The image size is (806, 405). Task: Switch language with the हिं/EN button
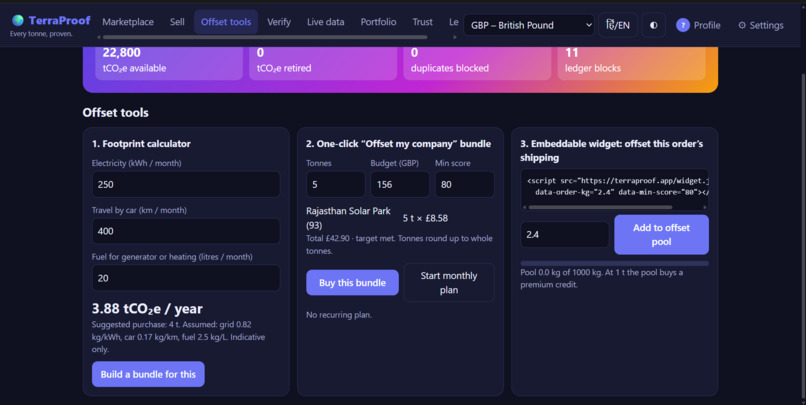(x=617, y=25)
